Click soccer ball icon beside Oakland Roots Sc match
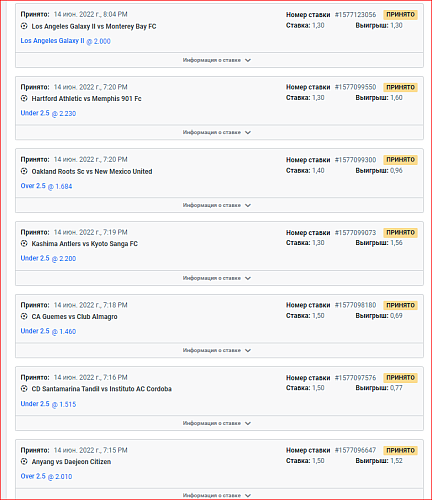 (24, 171)
